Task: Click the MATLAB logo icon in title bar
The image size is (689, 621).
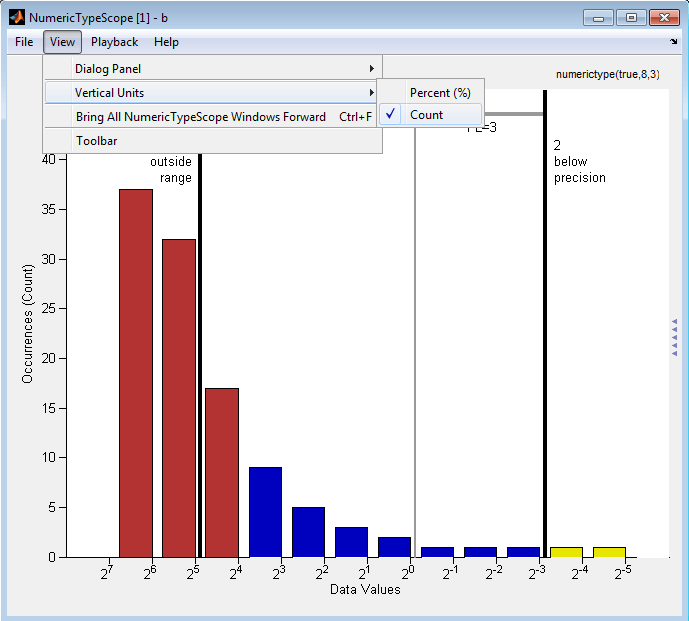Action: click(x=17, y=18)
